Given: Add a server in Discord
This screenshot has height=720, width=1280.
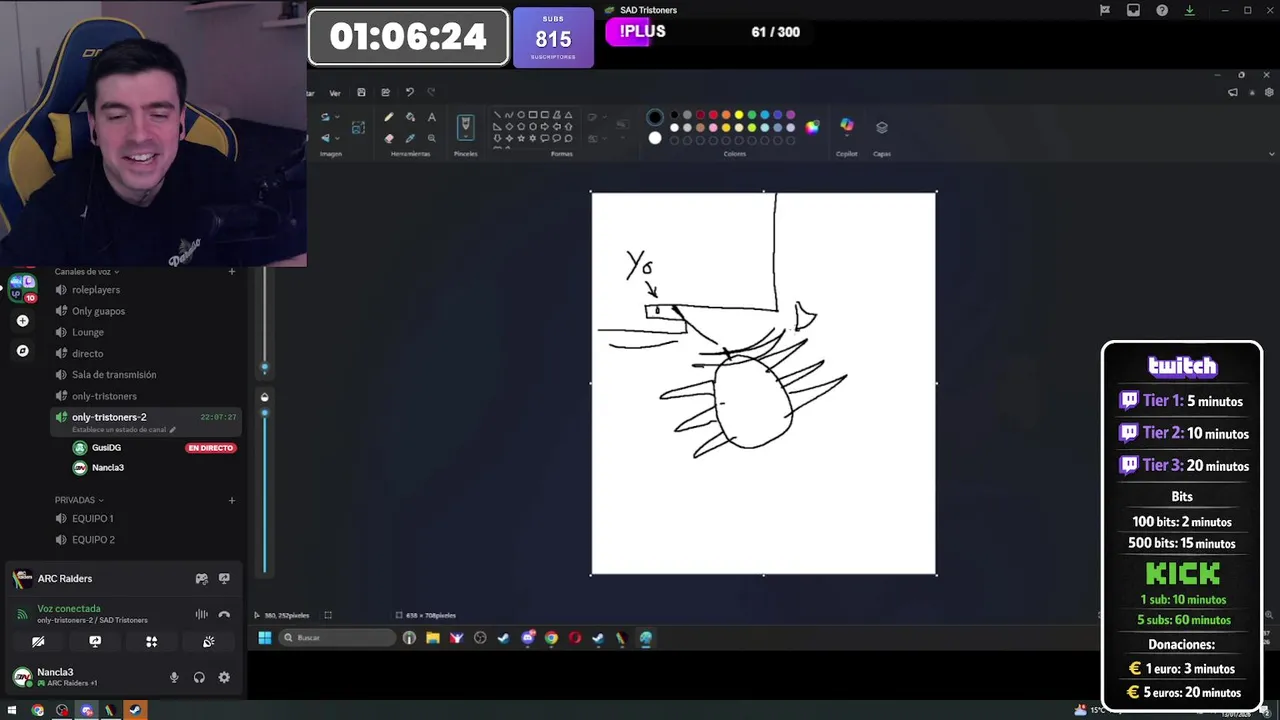Looking at the screenshot, I should point(22,321).
